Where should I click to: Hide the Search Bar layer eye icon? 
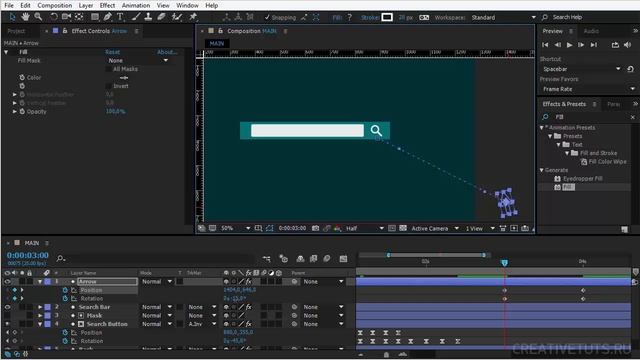tap(7, 307)
